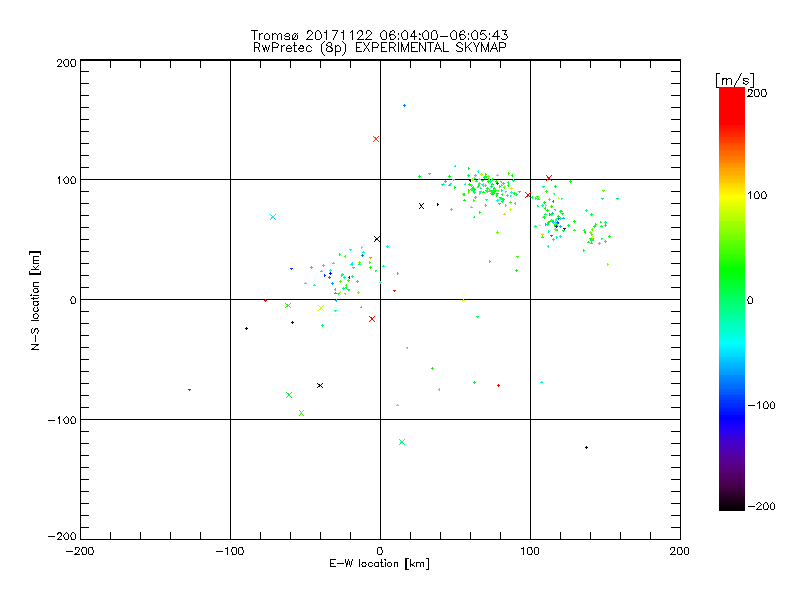The image size is (800, 600).
Task: Click the [m/s] colorbar unit label
Action: [x=734, y=79]
